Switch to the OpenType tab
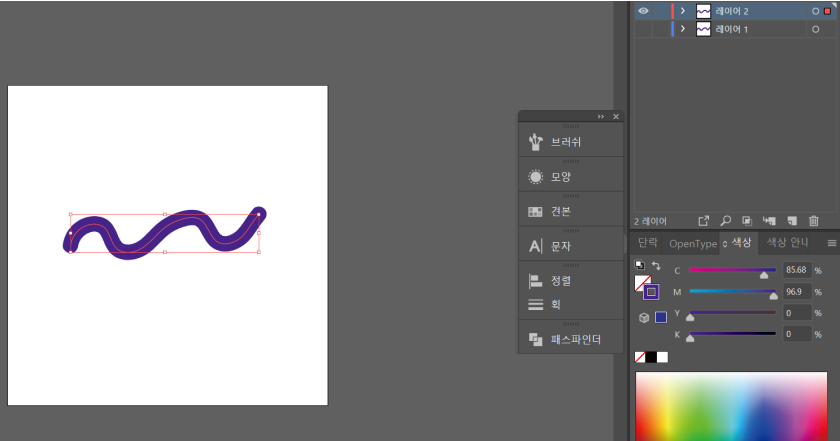This screenshot has height=441, width=840. (x=692, y=243)
